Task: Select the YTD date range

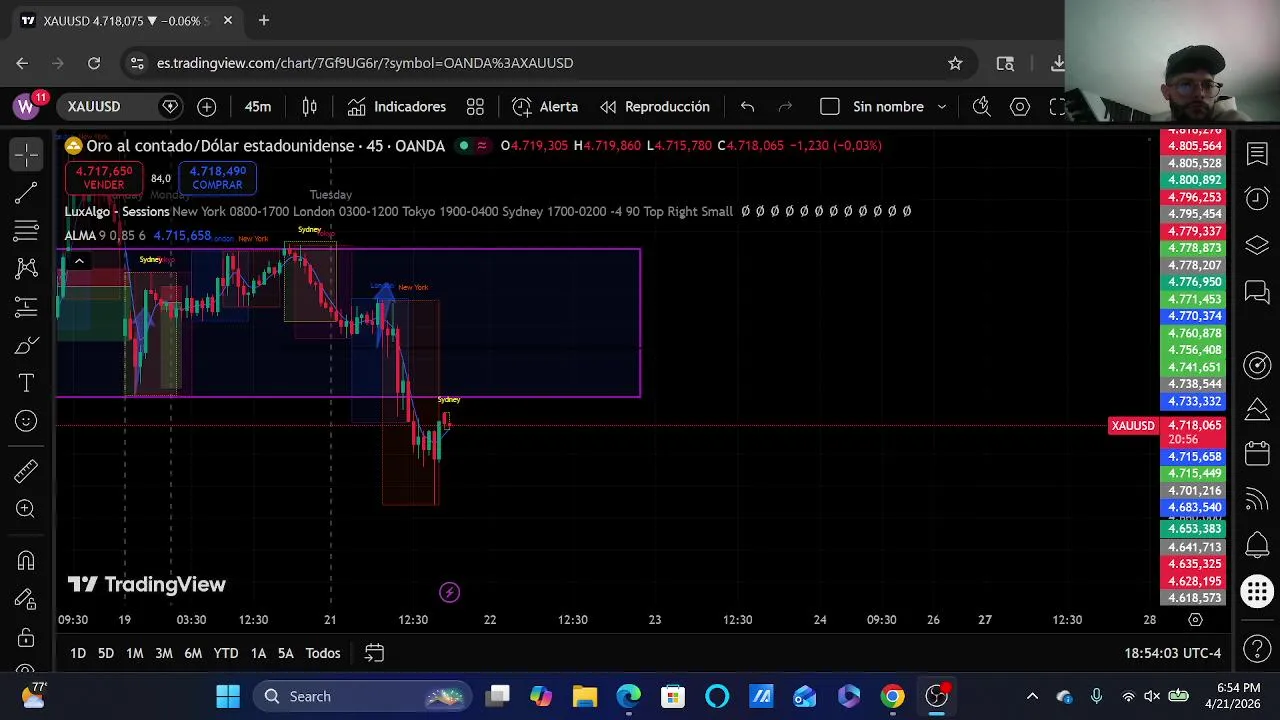Action: coord(226,653)
